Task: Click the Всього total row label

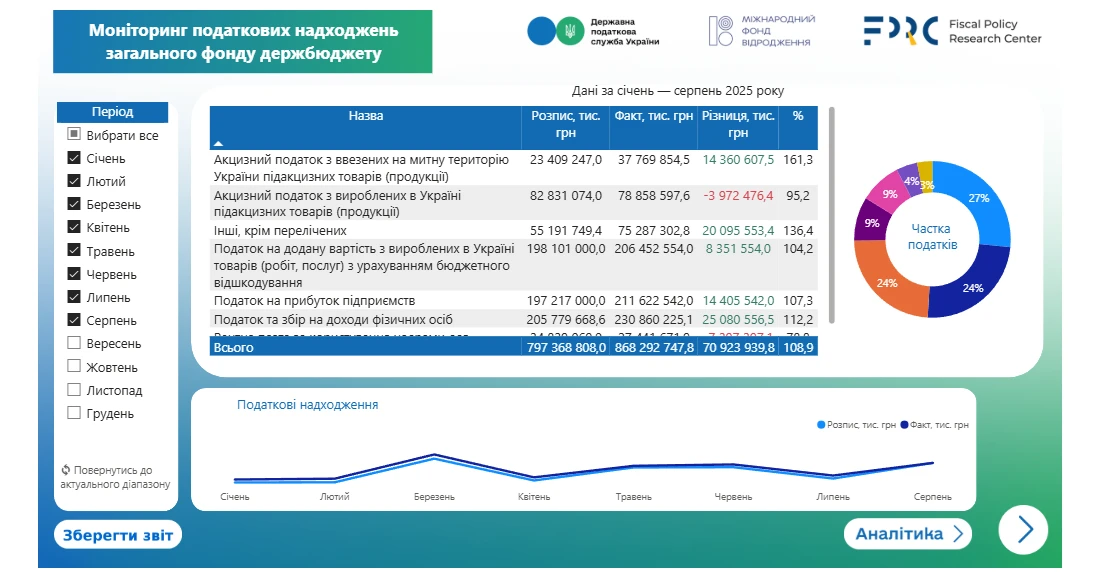Action: [234, 348]
